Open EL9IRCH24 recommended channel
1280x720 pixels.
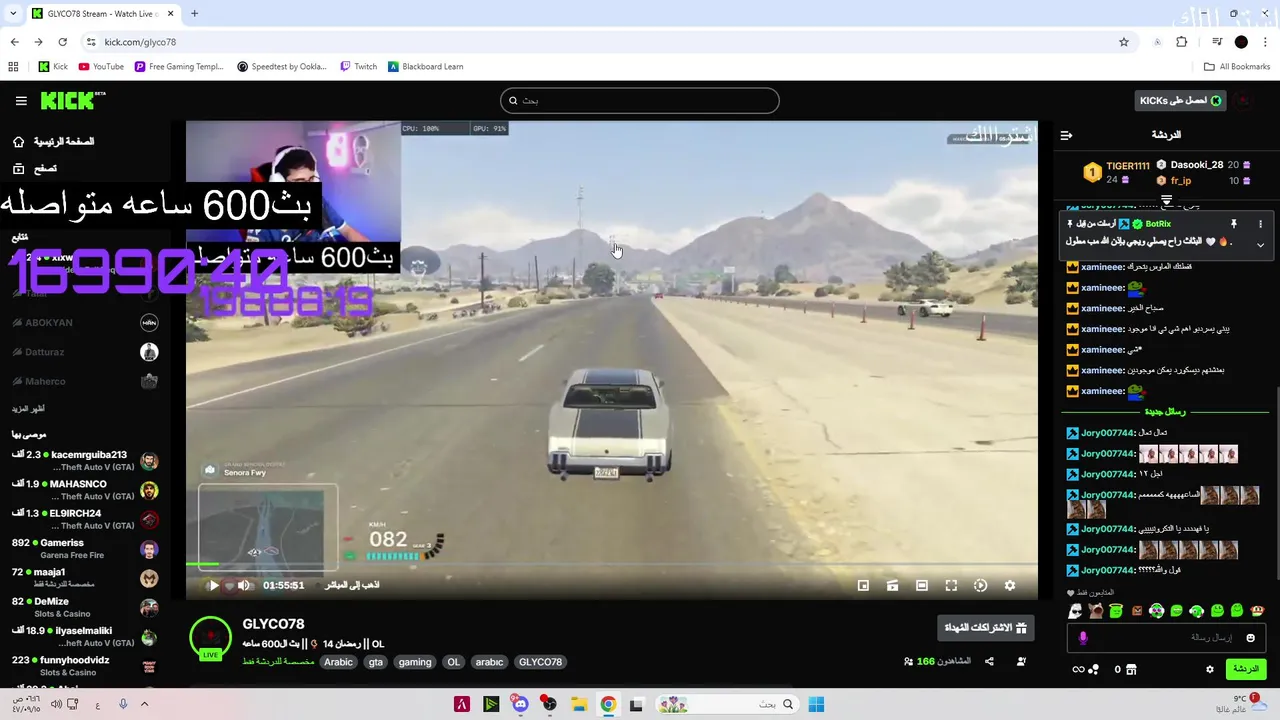(x=85, y=520)
